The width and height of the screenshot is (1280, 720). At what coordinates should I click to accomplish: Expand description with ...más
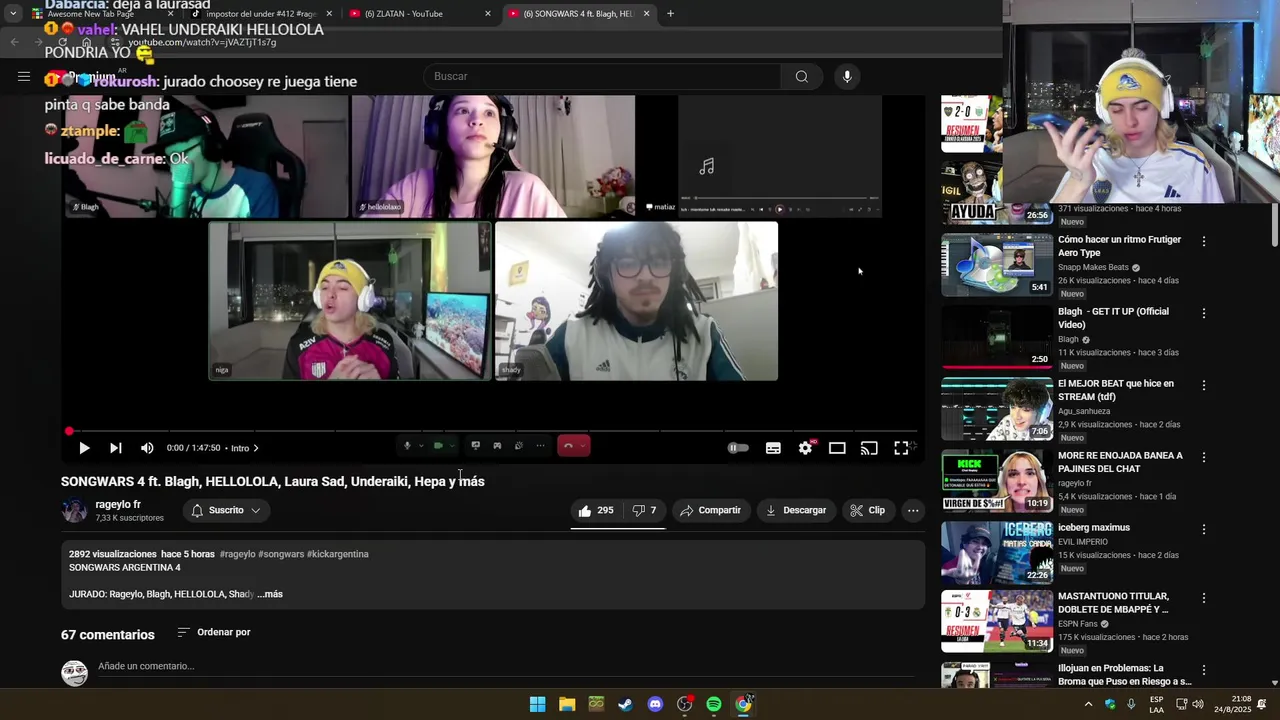[x=270, y=594]
